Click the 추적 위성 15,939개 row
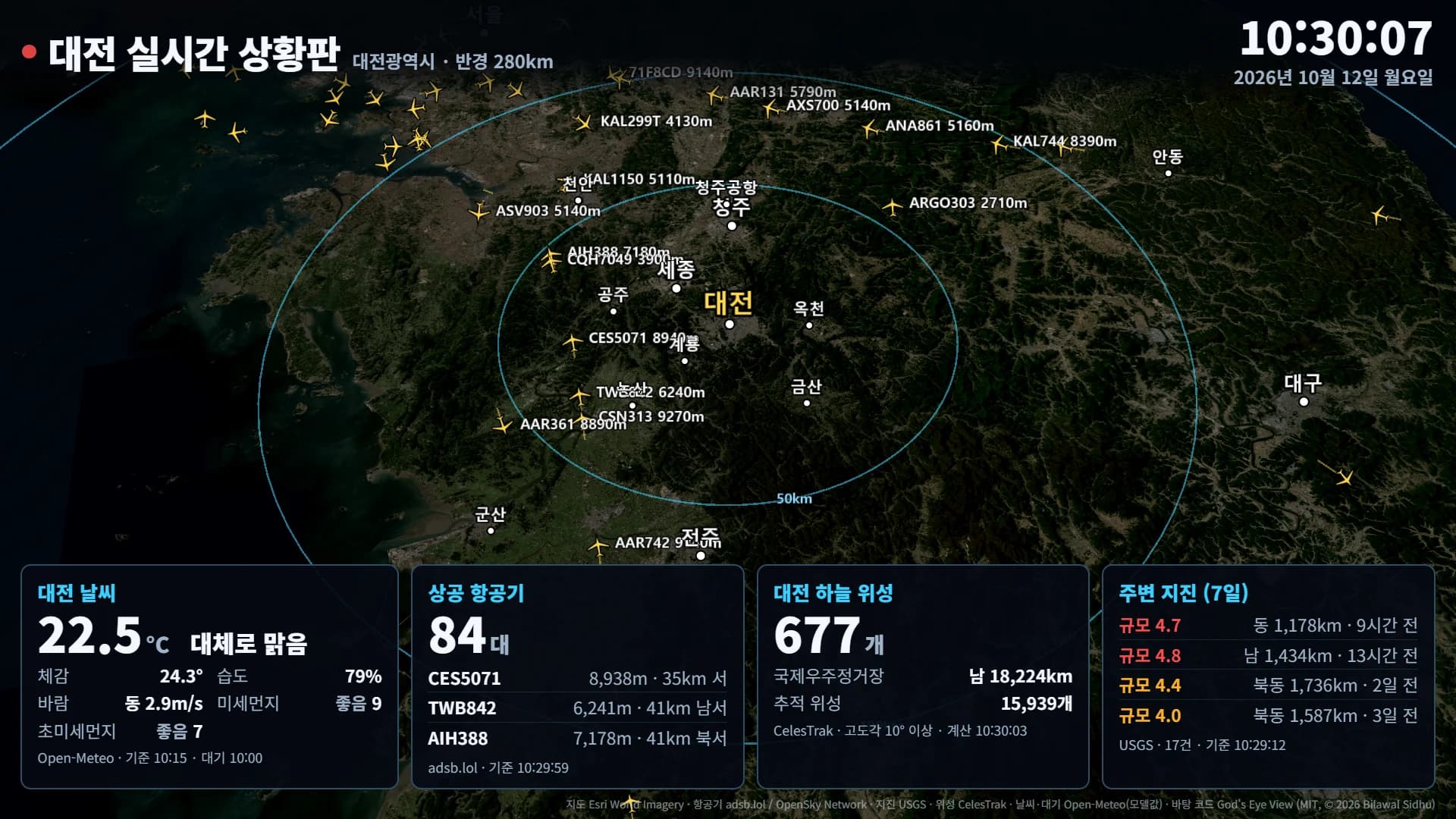The height and width of the screenshot is (819, 1456). click(923, 703)
